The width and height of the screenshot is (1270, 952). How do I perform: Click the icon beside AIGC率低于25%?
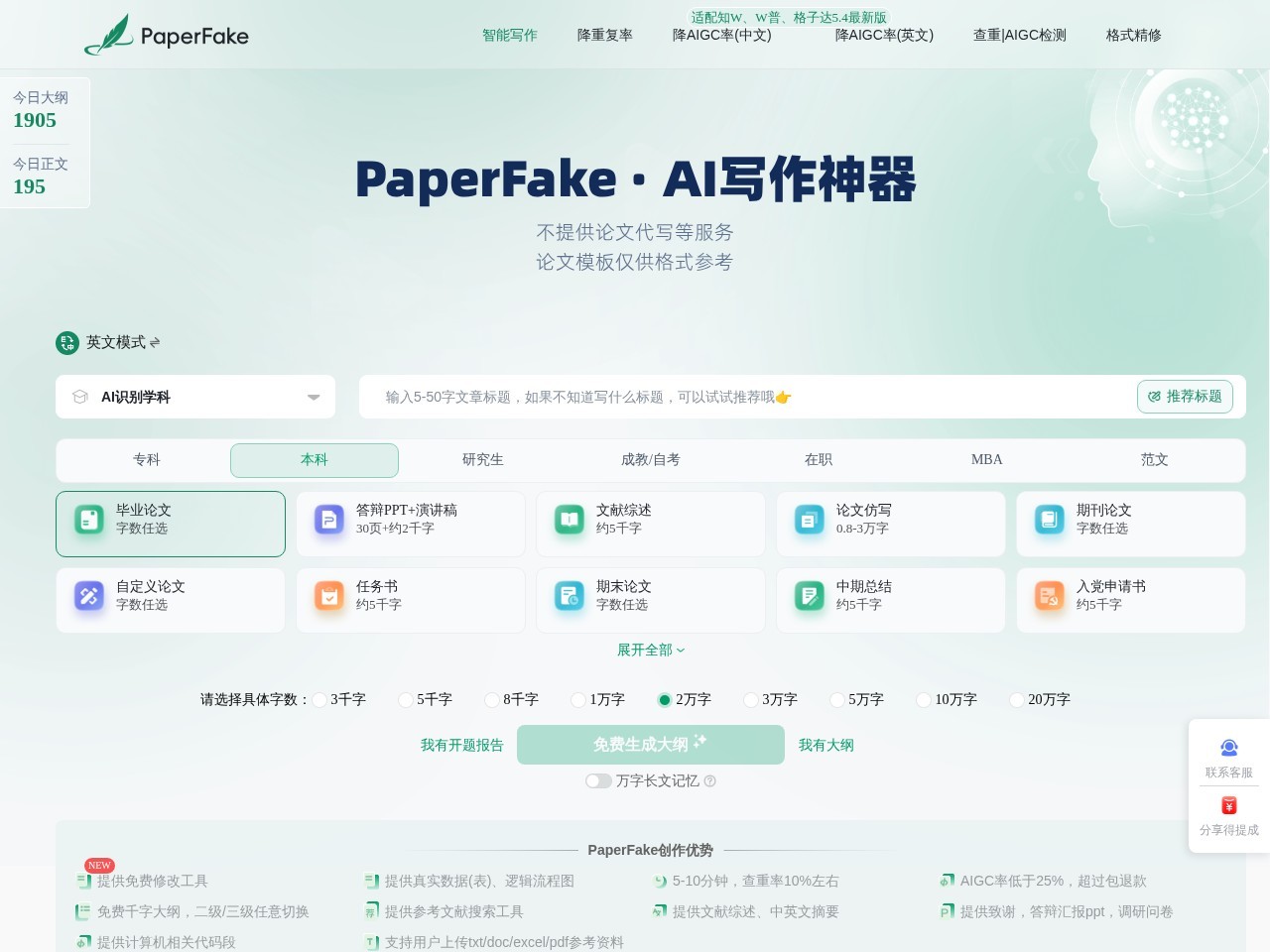[x=948, y=881]
